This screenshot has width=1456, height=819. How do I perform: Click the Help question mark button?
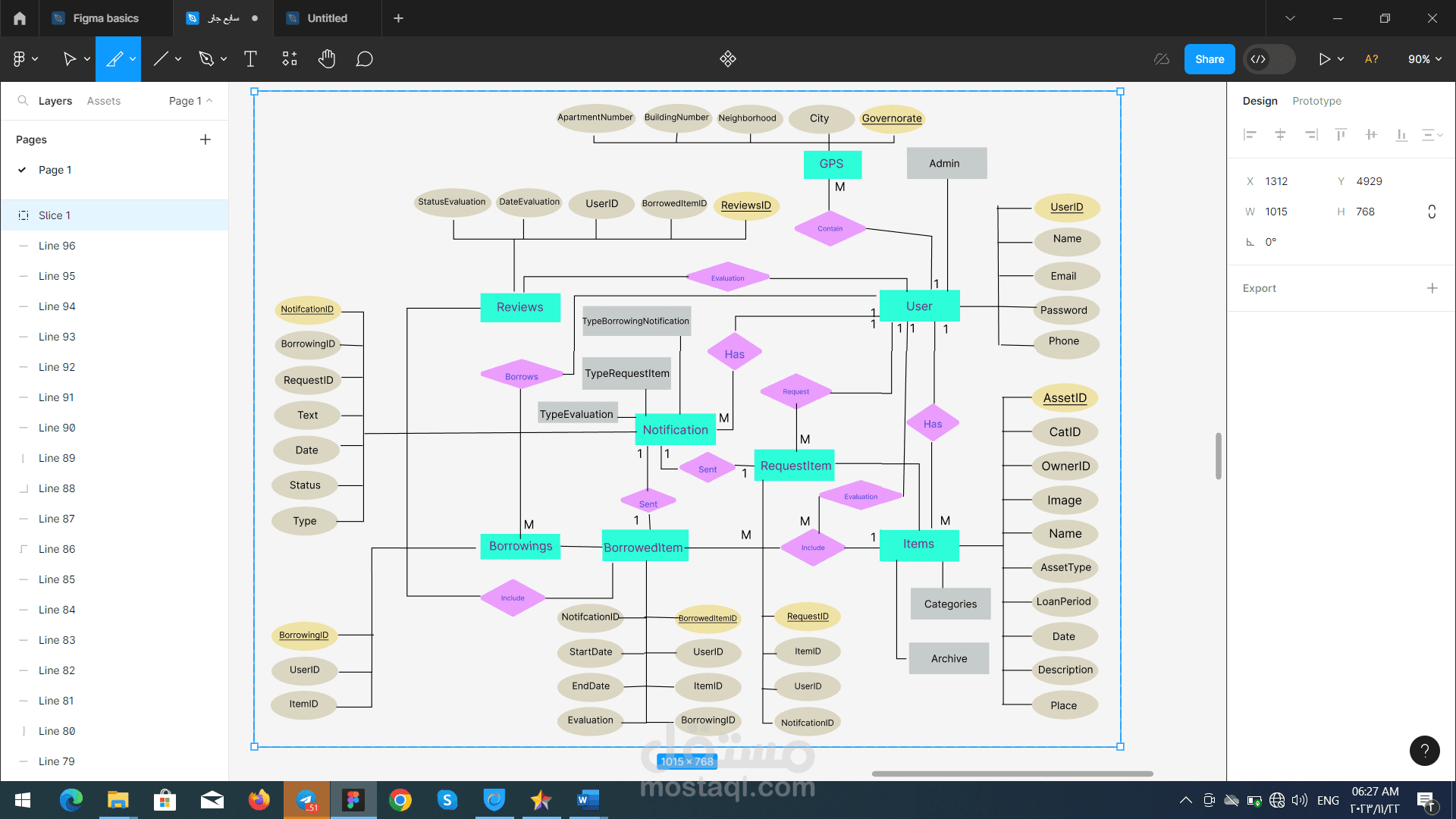[x=1424, y=751]
